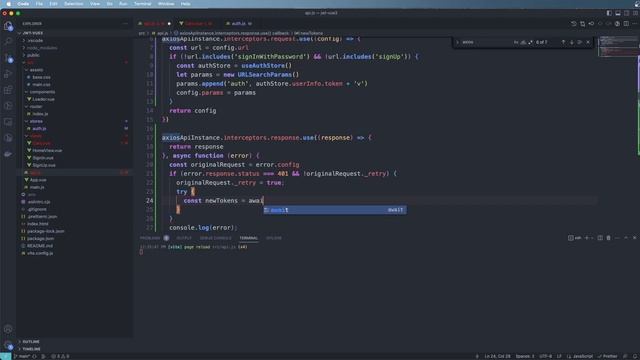This screenshot has width=640, height=360.
Task: Open the Manage gear in activity bar
Action: tap(8, 345)
